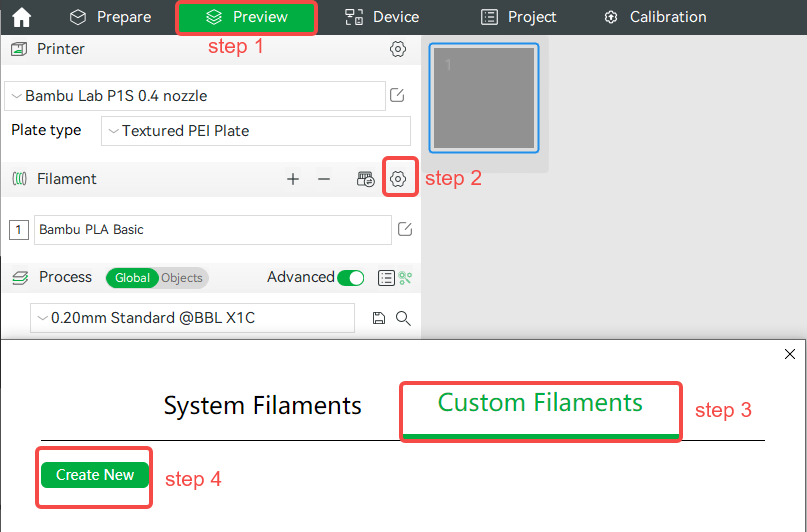
Task: Open printer settings gear icon
Action: tap(397, 49)
